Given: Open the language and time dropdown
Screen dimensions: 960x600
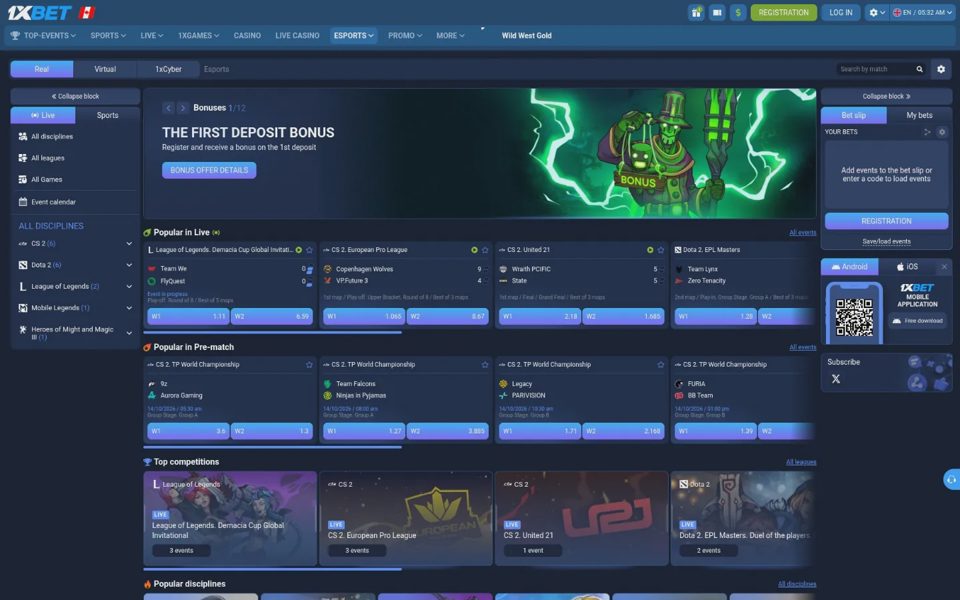Looking at the screenshot, I should (922, 12).
